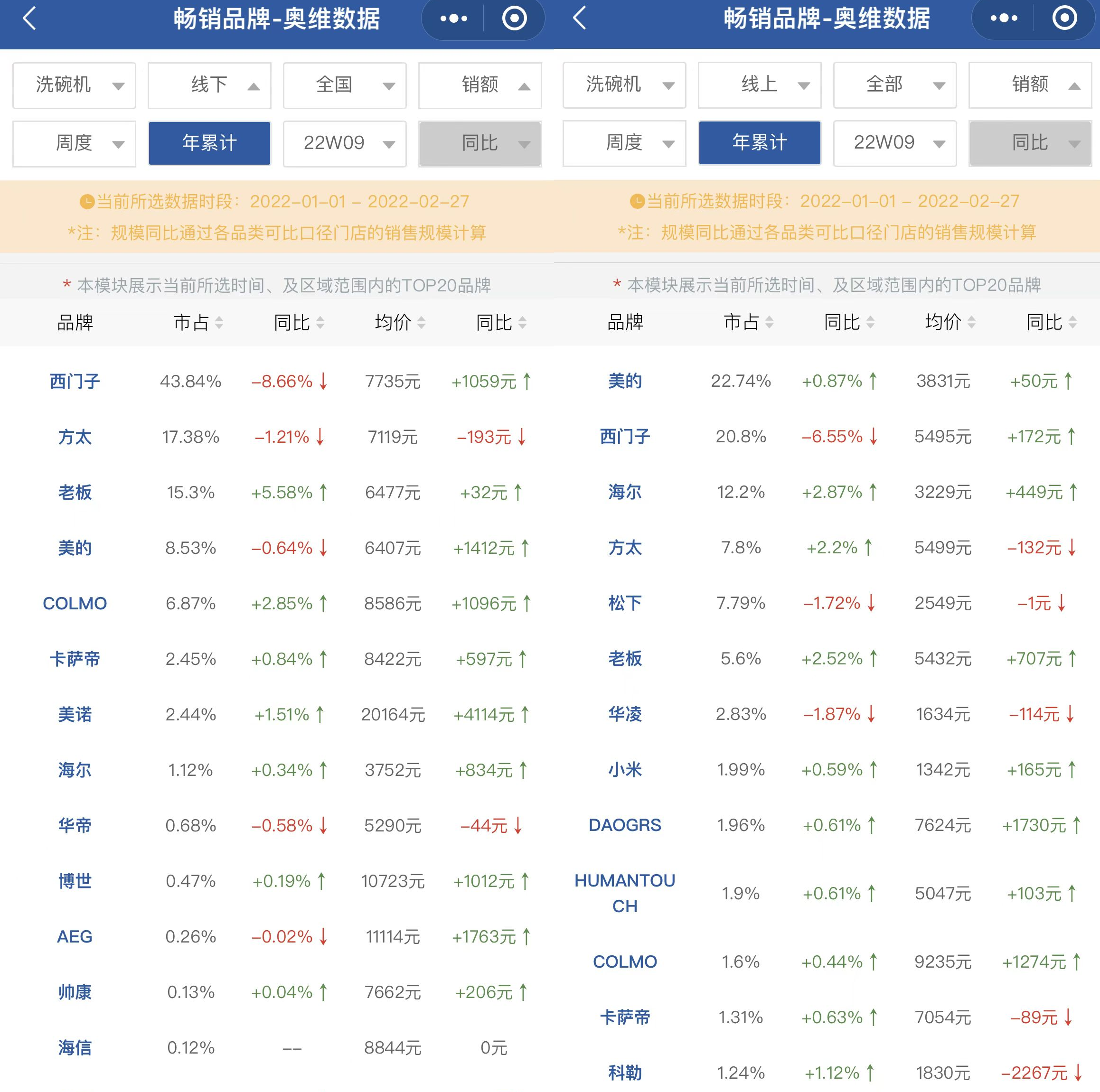The height and width of the screenshot is (1092, 1100).
Task: Tap 品牌 column header in right panel
Action: 625,322
